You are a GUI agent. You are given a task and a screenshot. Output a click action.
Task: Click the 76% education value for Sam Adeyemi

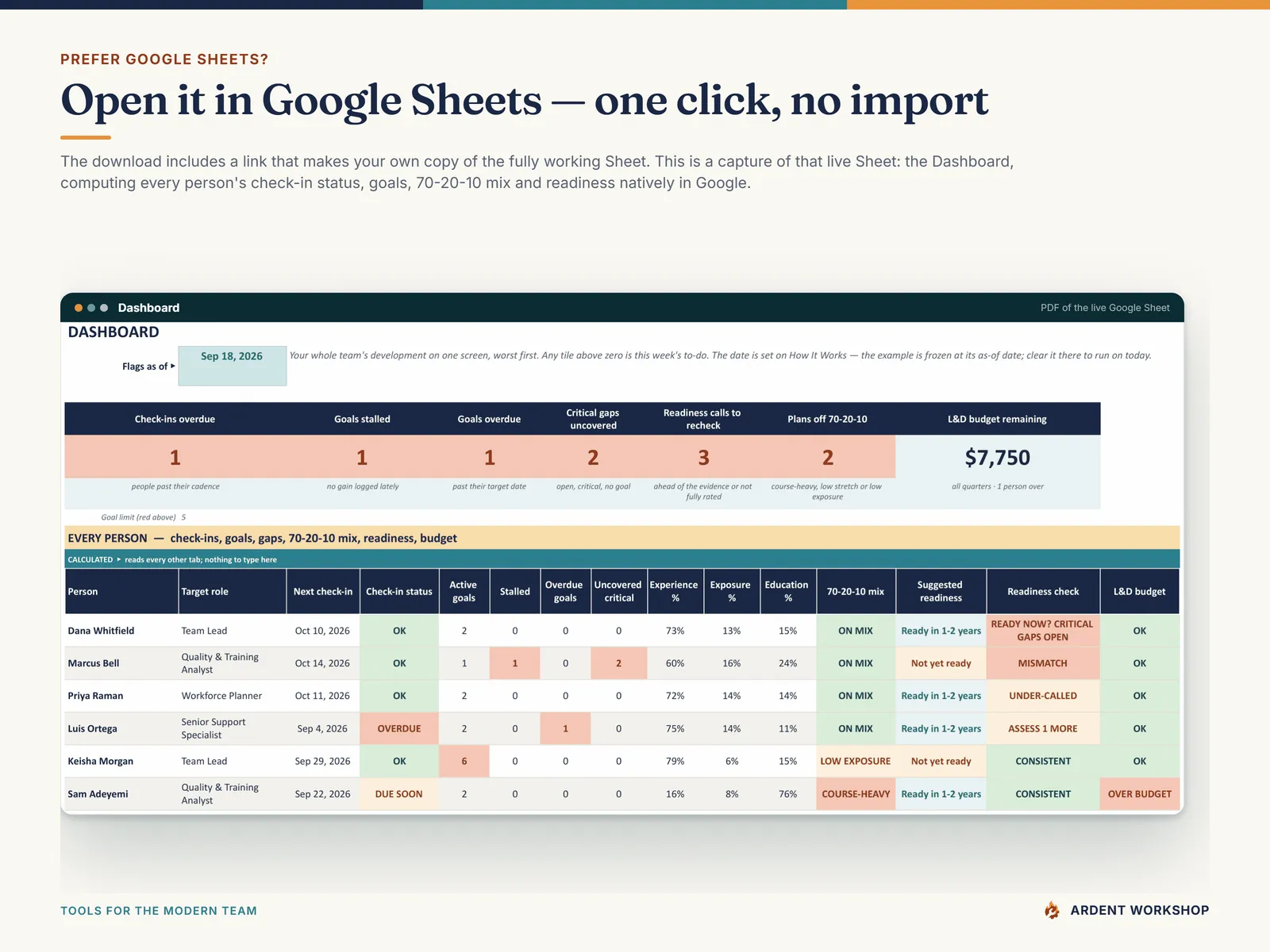pyautogui.click(x=787, y=793)
